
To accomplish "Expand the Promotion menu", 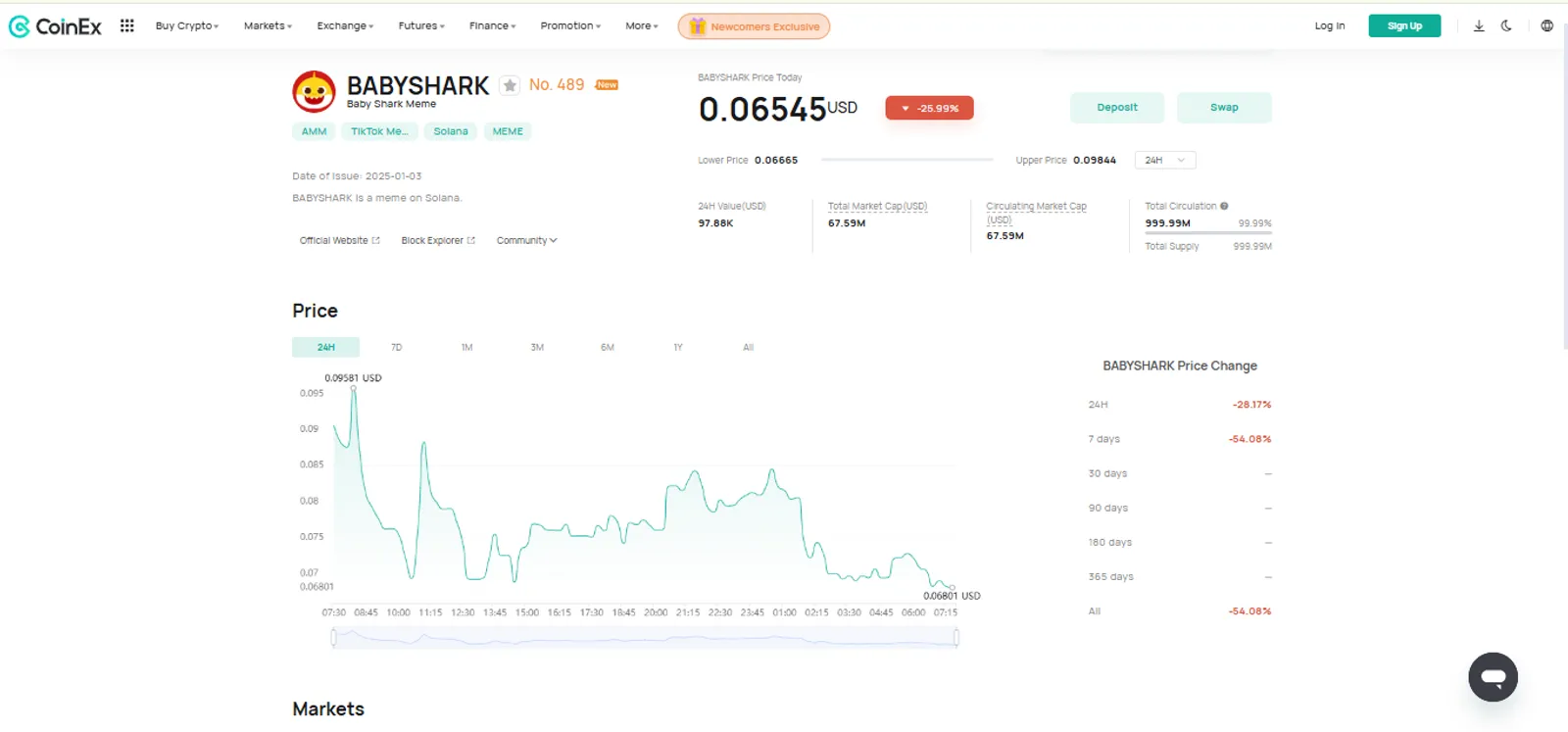I will (x=570, y=25).
